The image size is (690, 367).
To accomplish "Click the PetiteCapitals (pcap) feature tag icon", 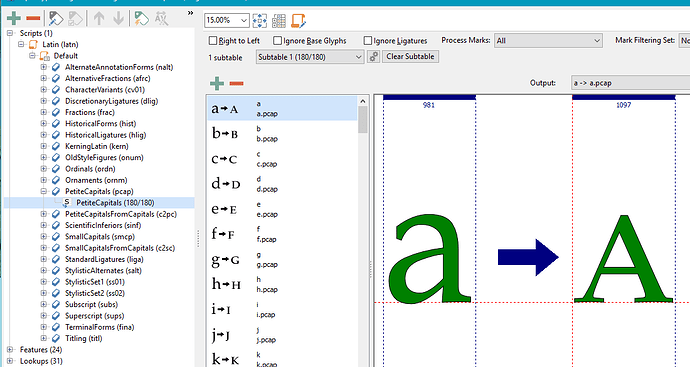I will tap(56, 191).
